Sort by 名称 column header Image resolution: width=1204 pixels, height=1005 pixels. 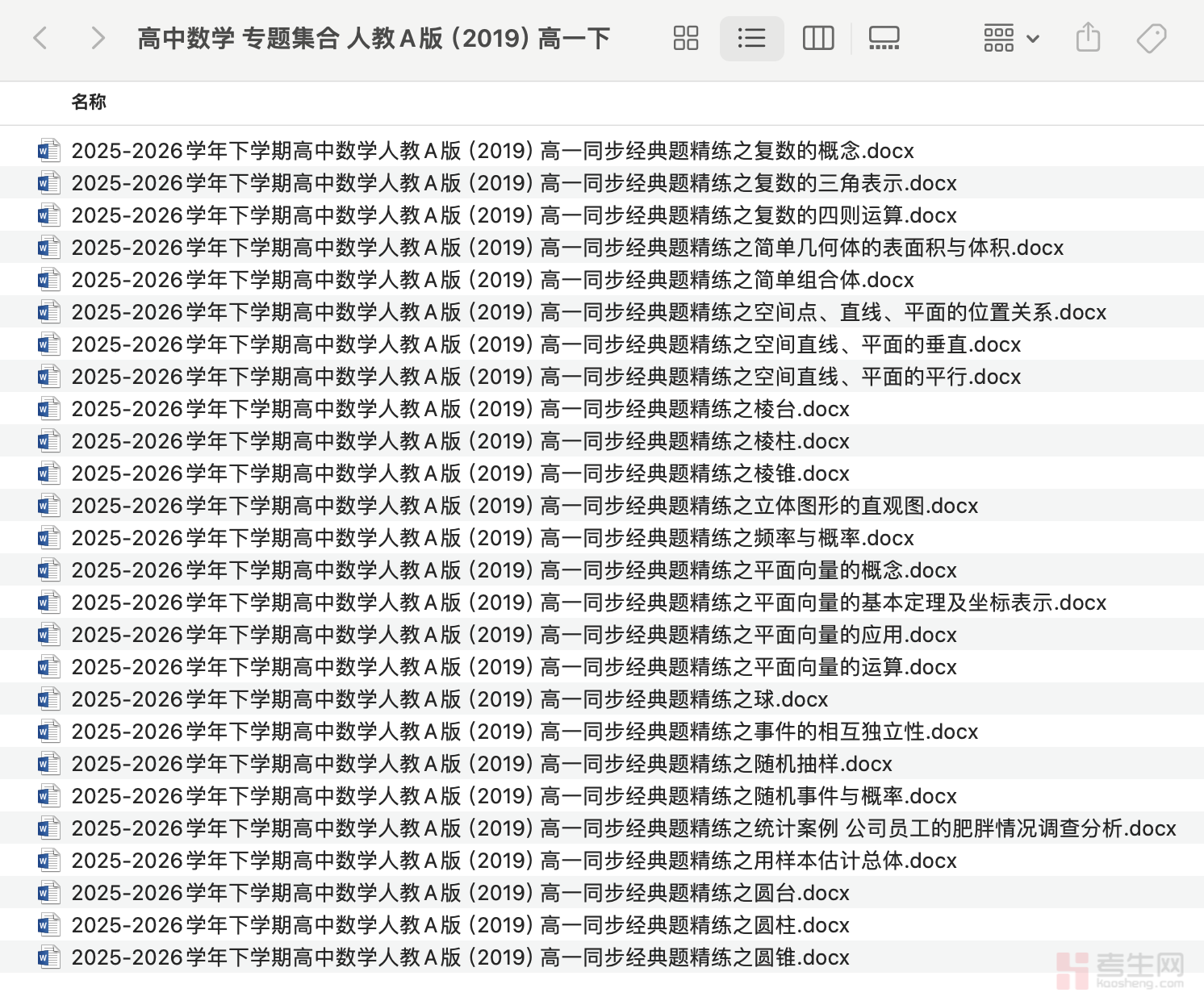pyautogui.click(x=89, y=102)
